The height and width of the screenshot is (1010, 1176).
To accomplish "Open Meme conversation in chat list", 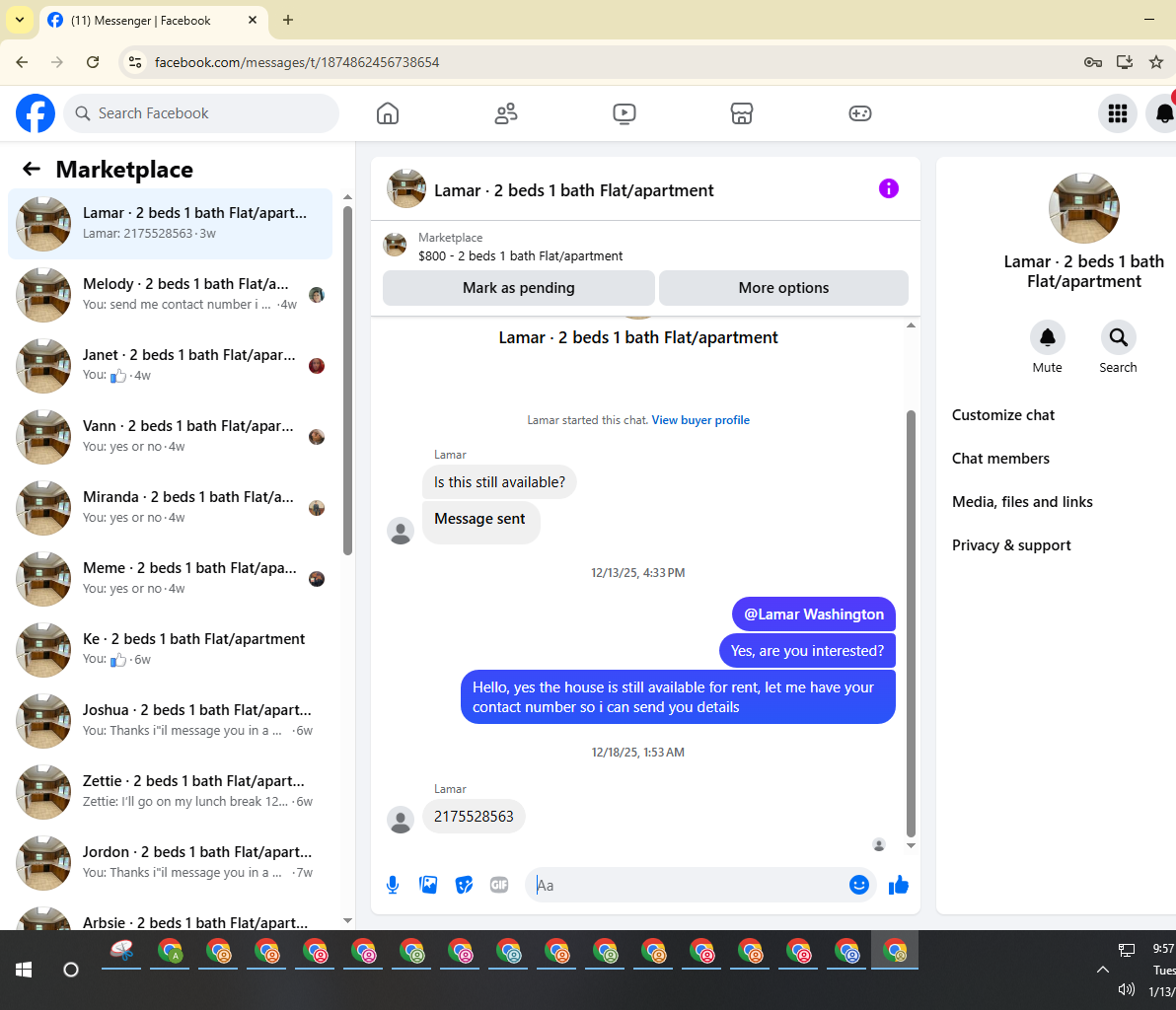I will [x=171, y=579].
